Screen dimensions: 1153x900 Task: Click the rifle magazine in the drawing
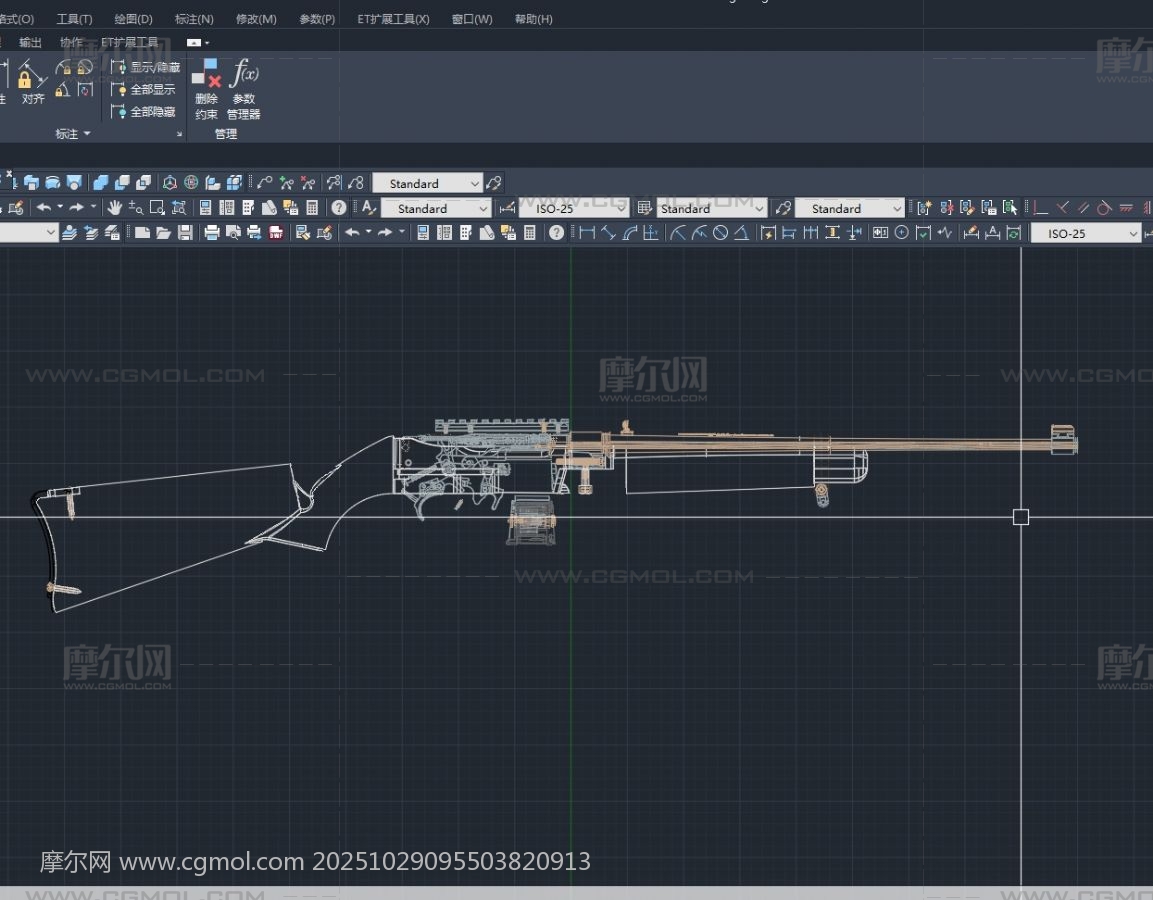coord(530,520)
